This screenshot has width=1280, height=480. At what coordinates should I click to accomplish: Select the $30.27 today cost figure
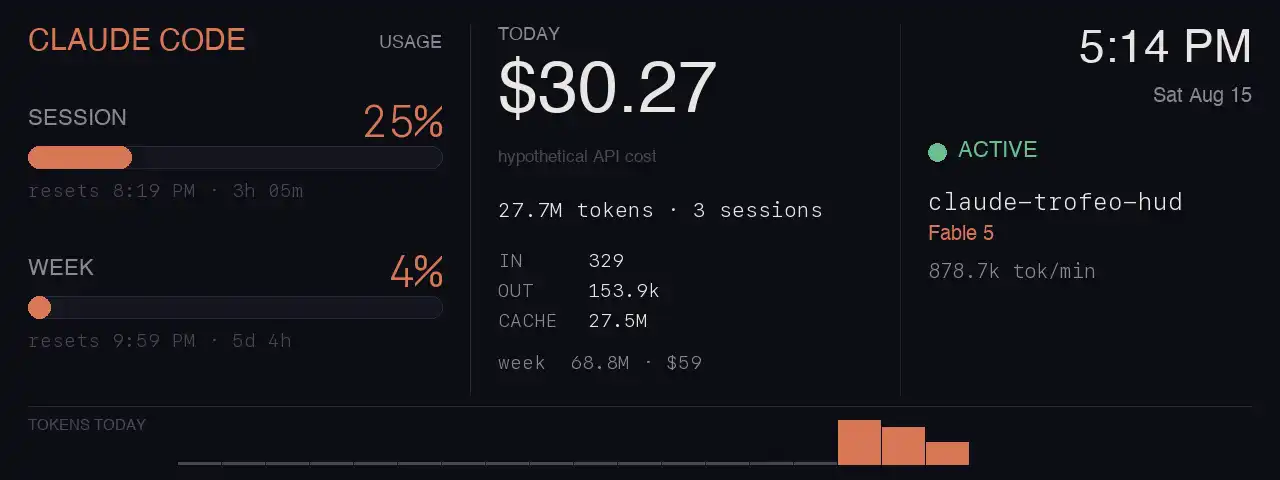(607, 87)
